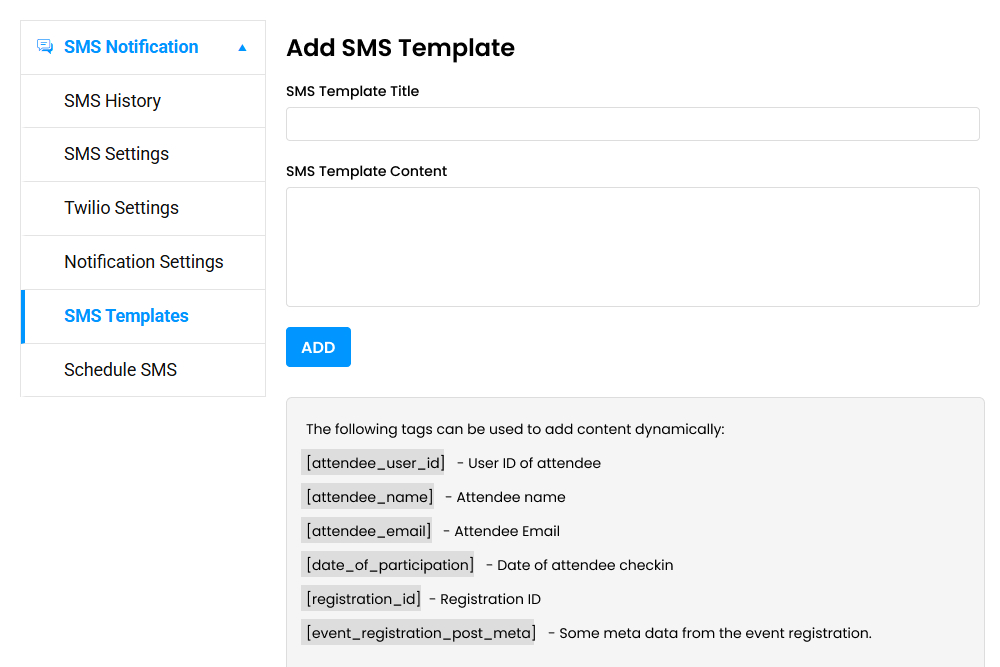Collapse the SMS Notification menu
This screenshot has height=667, width=1000.
point(241,46)
